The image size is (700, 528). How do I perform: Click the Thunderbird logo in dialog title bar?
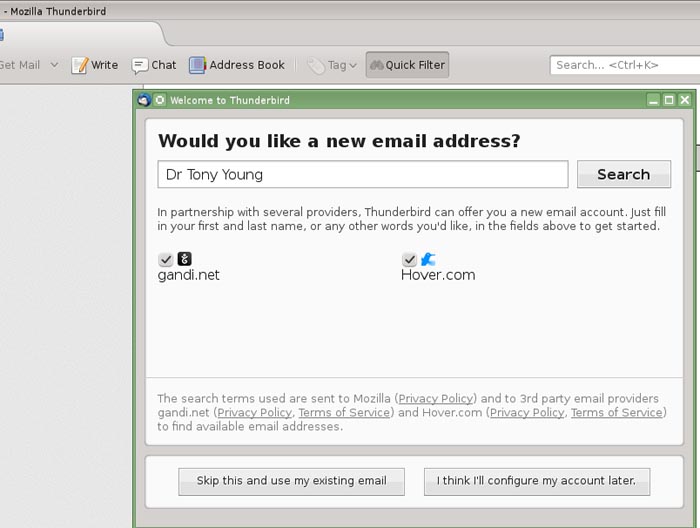(x=144, y=100)
